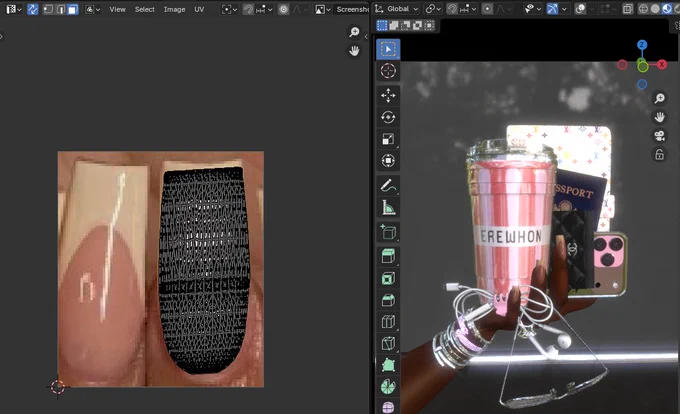Screen dimensions: 680x414
Task: Open object visibility and selectability dropdown
Action: (x=532, y=9)
